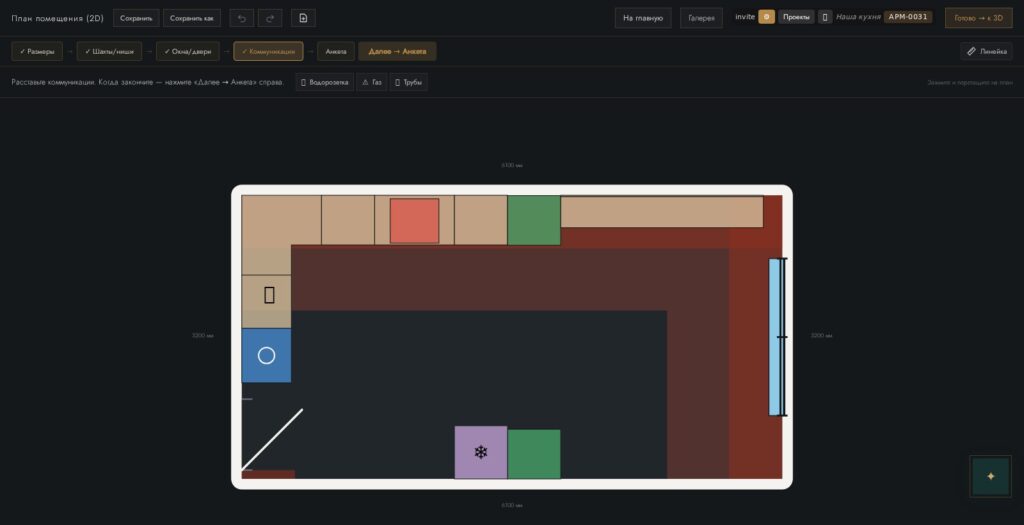Undo the last plan action
The height and width of the screenshot is (525, 1024).
pyautogui.click(x=242, y=18)
